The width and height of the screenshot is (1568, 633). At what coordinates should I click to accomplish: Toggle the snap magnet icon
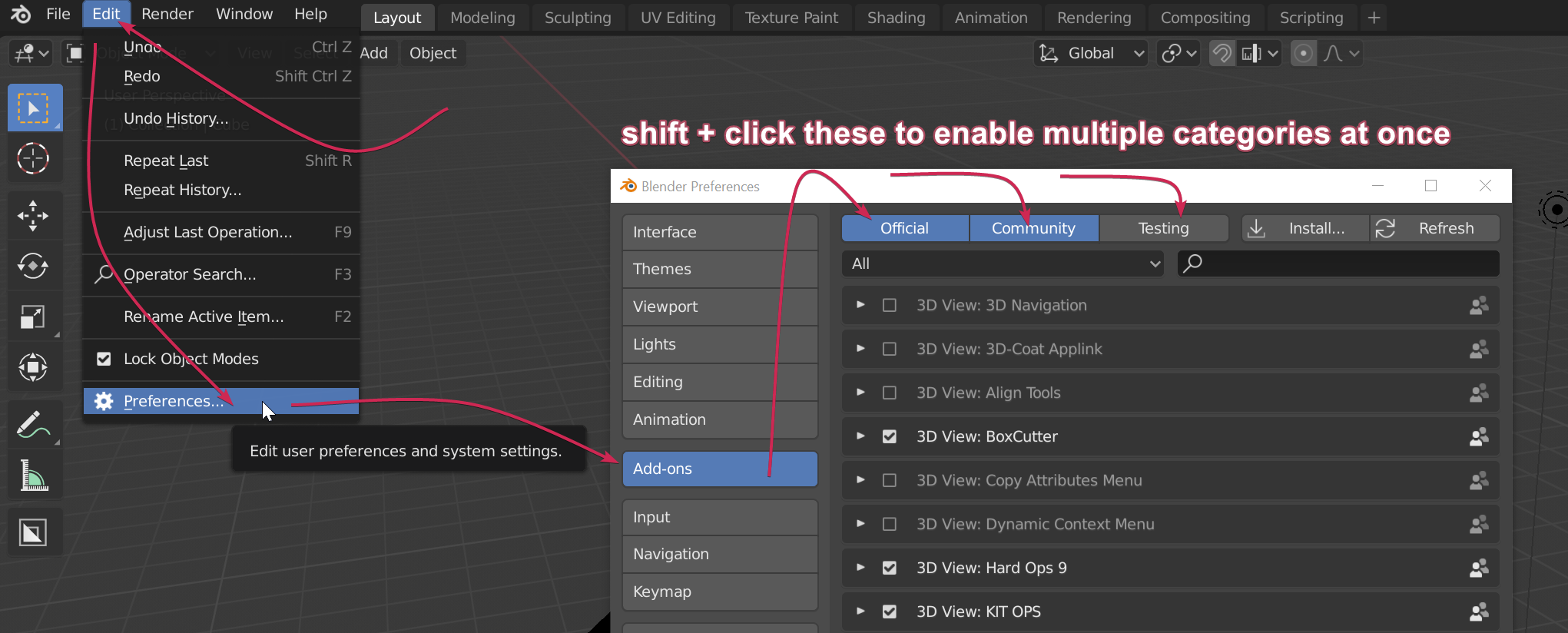click(x=1222, y=53)
